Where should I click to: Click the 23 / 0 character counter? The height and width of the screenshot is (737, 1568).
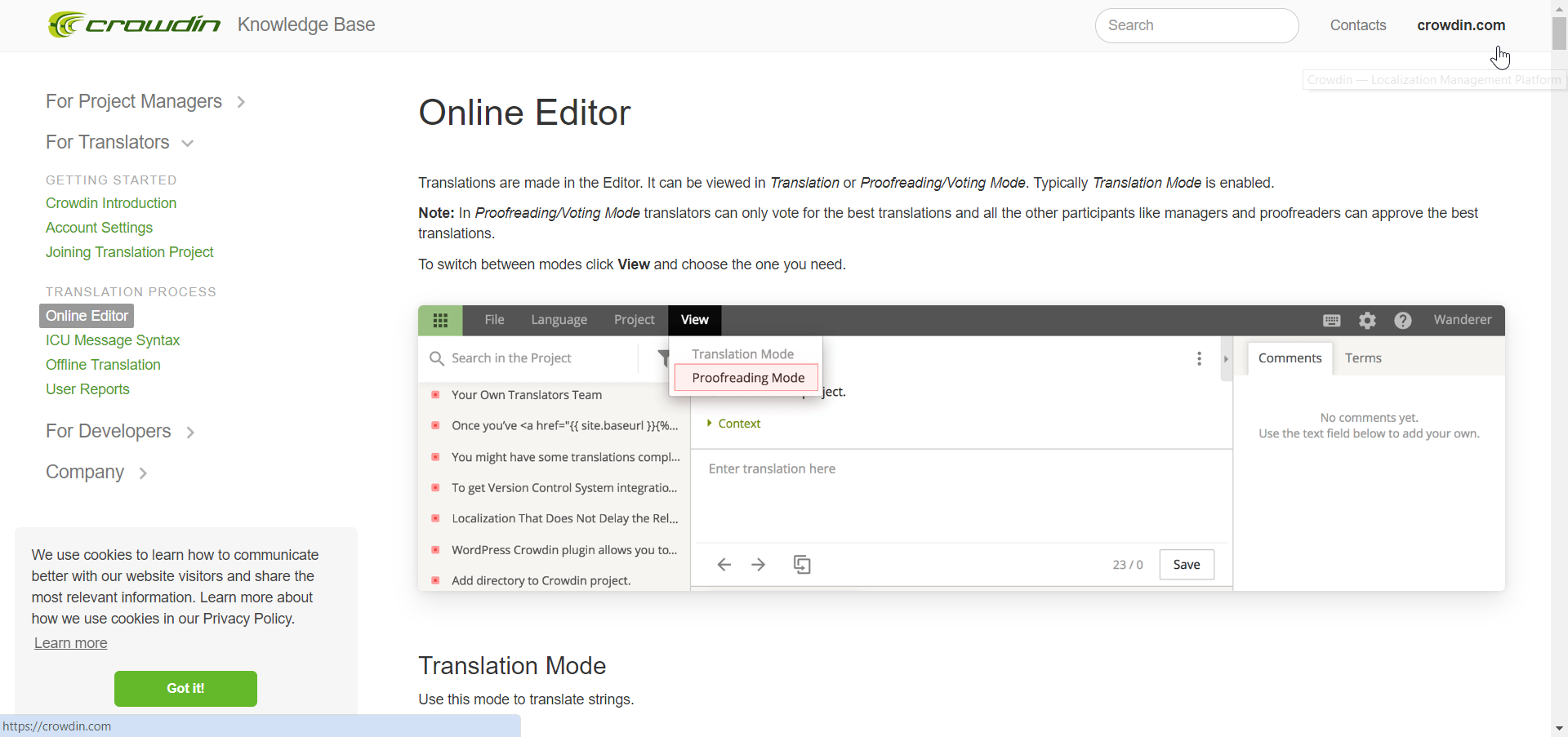(1128, 565)
